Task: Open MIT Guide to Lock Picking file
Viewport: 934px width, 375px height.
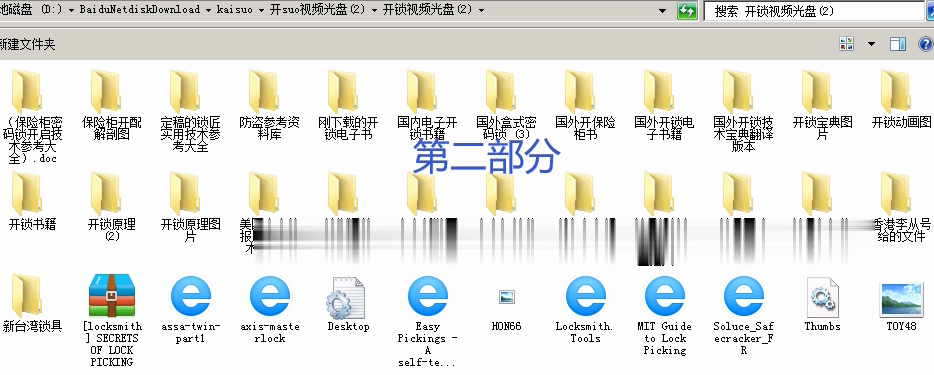Action: coord(664,296)
